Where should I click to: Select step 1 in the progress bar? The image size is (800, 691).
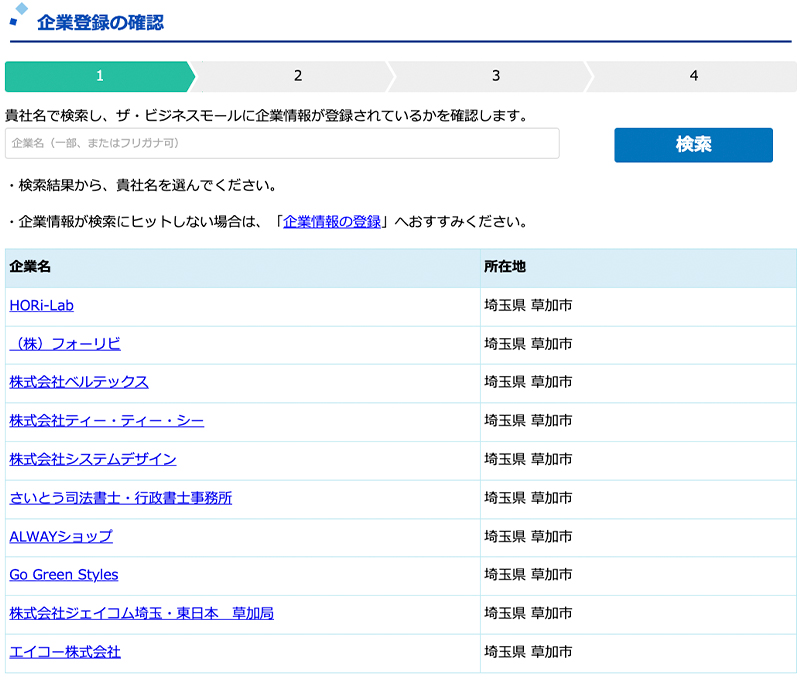point(97,75)
